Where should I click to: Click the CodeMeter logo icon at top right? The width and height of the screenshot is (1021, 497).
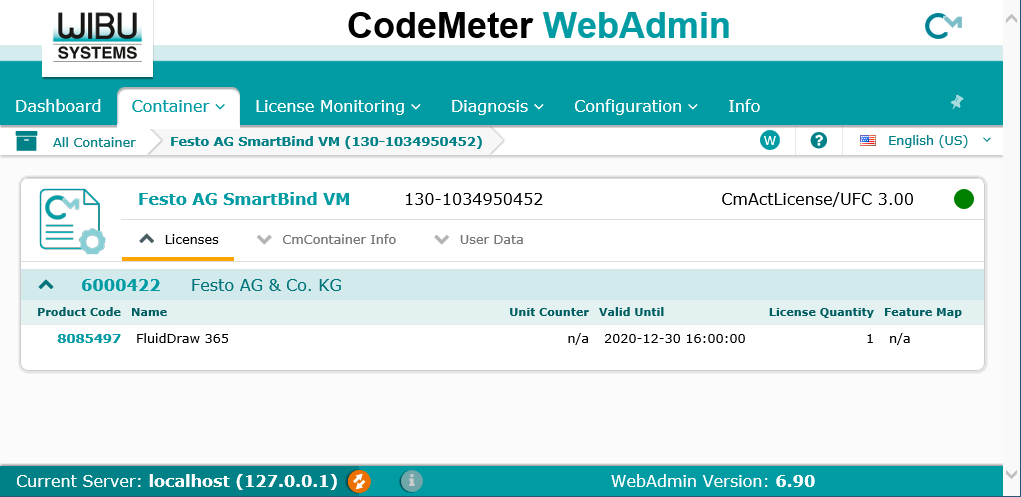(942, 26)
